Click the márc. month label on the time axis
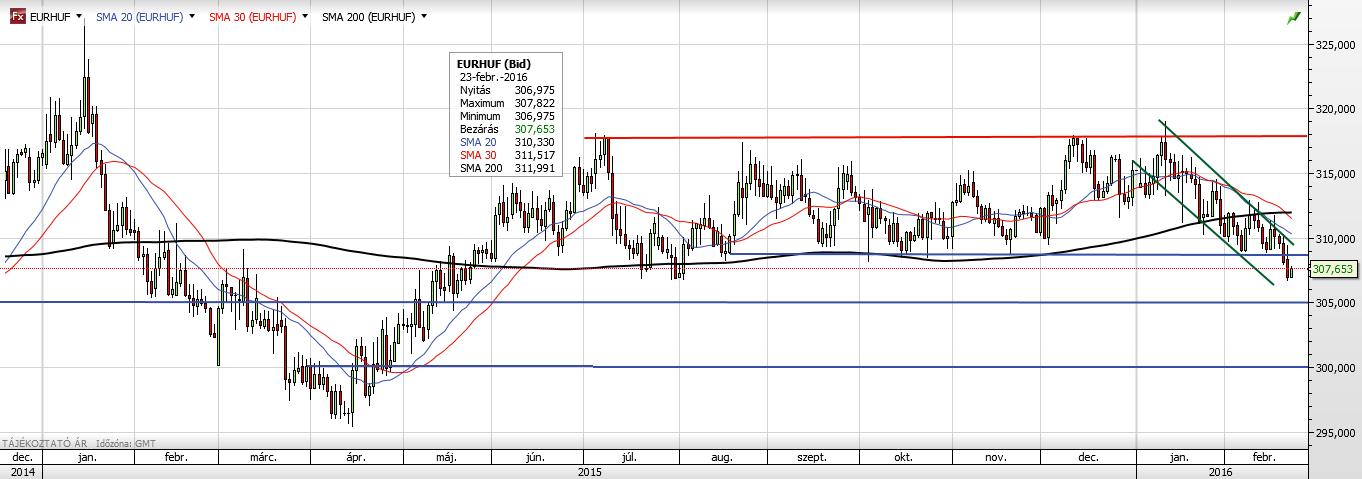This screenshot has height=479, width=1362. [x=263, y=457]
